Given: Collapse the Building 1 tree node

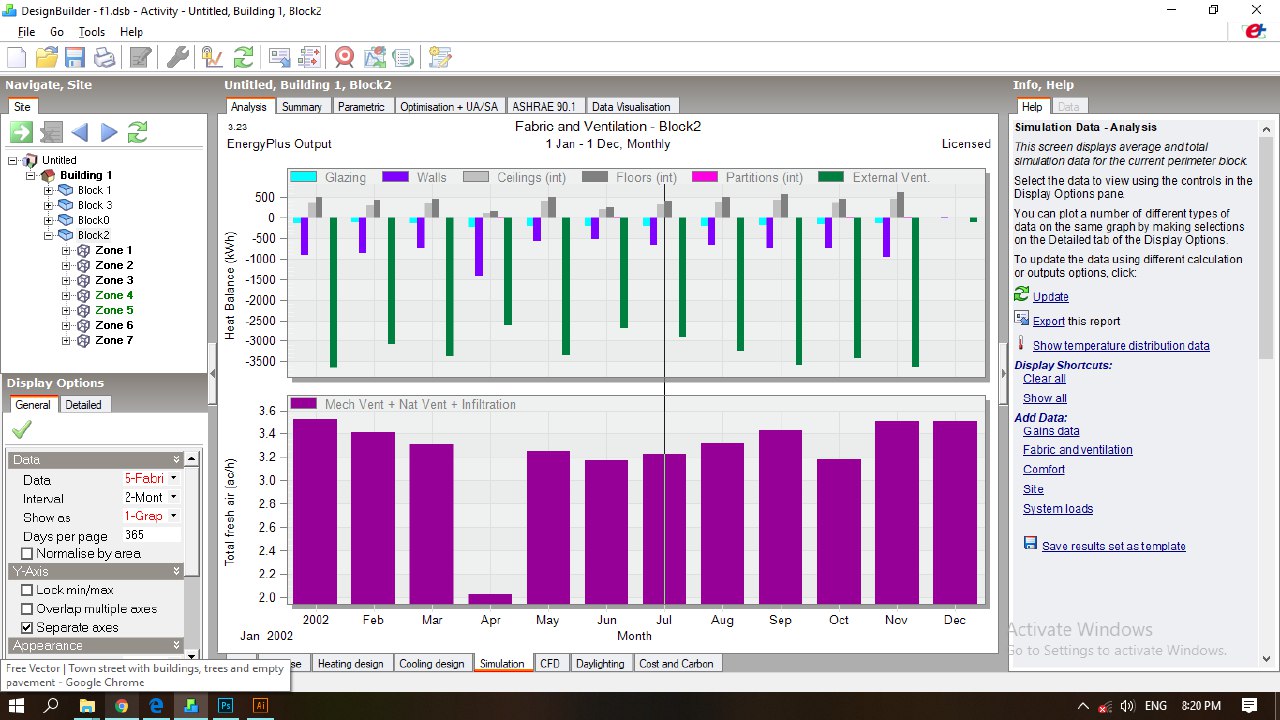Looking at the screenshot, I should [x=31, y=175].
